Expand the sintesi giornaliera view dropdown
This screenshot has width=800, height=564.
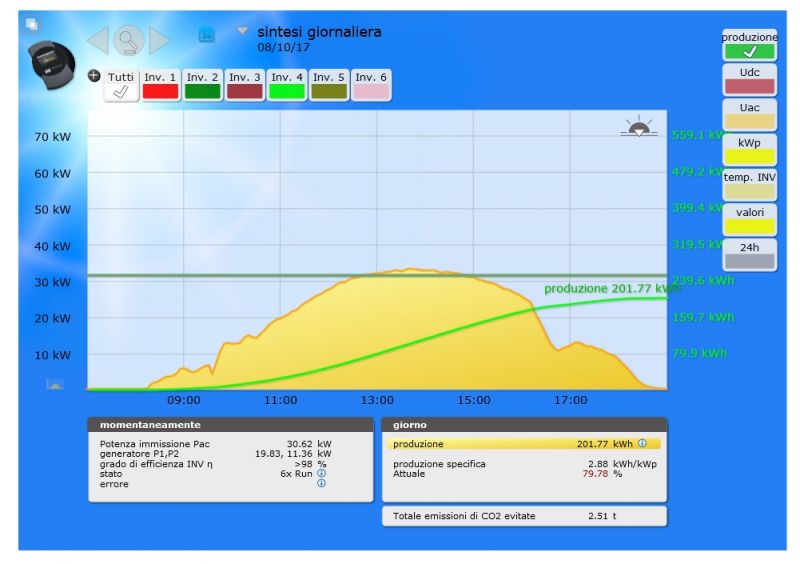pyautogui.click(x=242, y=31)
